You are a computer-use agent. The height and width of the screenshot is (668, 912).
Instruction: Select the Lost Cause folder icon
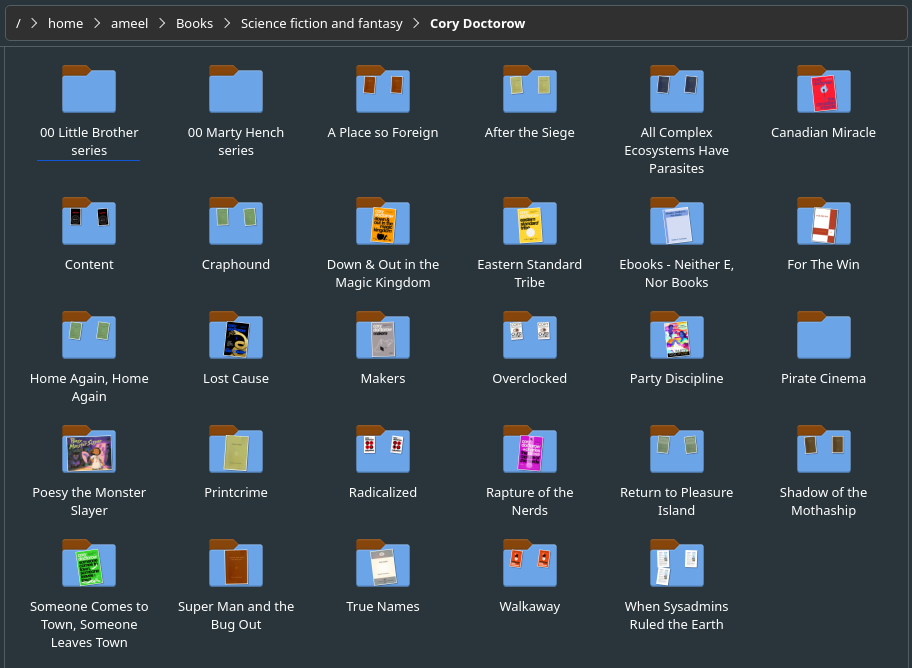click(x=236, y=335)
